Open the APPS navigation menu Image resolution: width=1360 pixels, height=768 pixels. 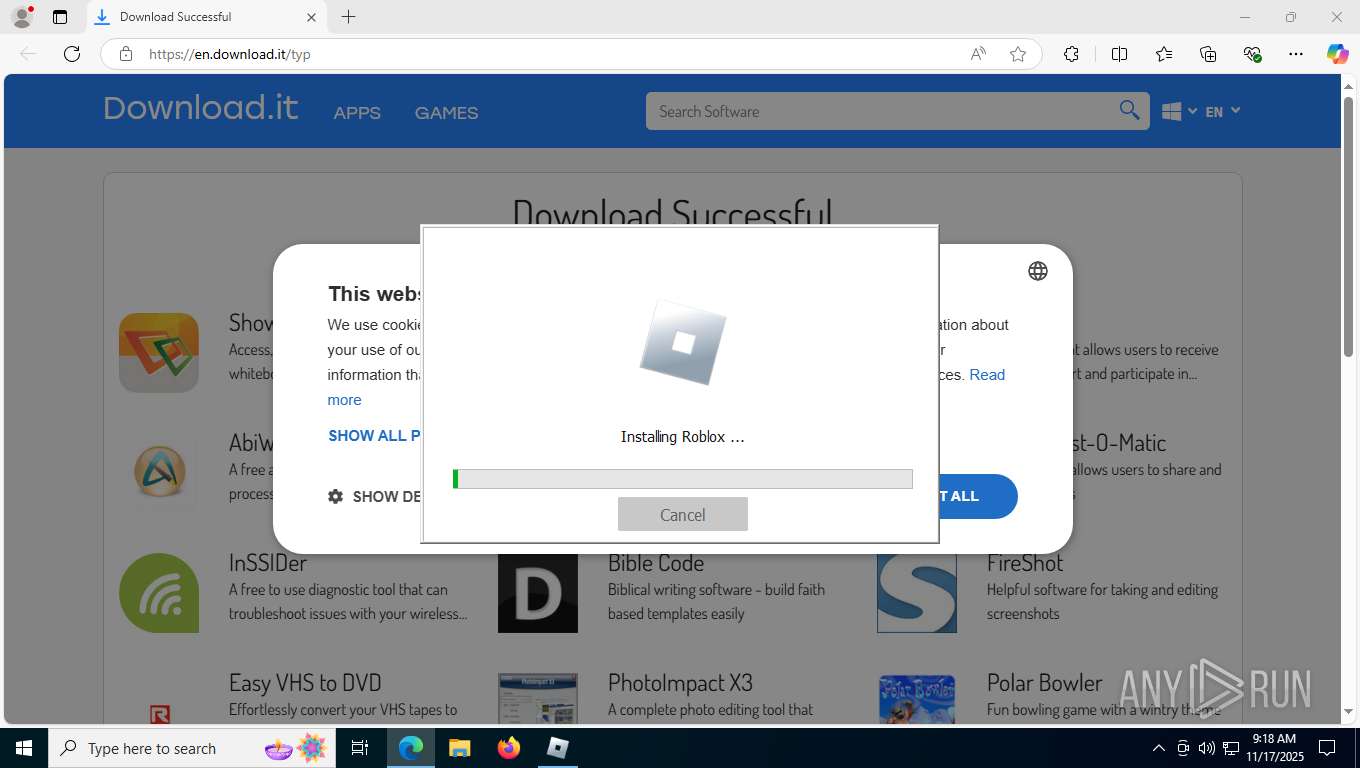(357, 113)
